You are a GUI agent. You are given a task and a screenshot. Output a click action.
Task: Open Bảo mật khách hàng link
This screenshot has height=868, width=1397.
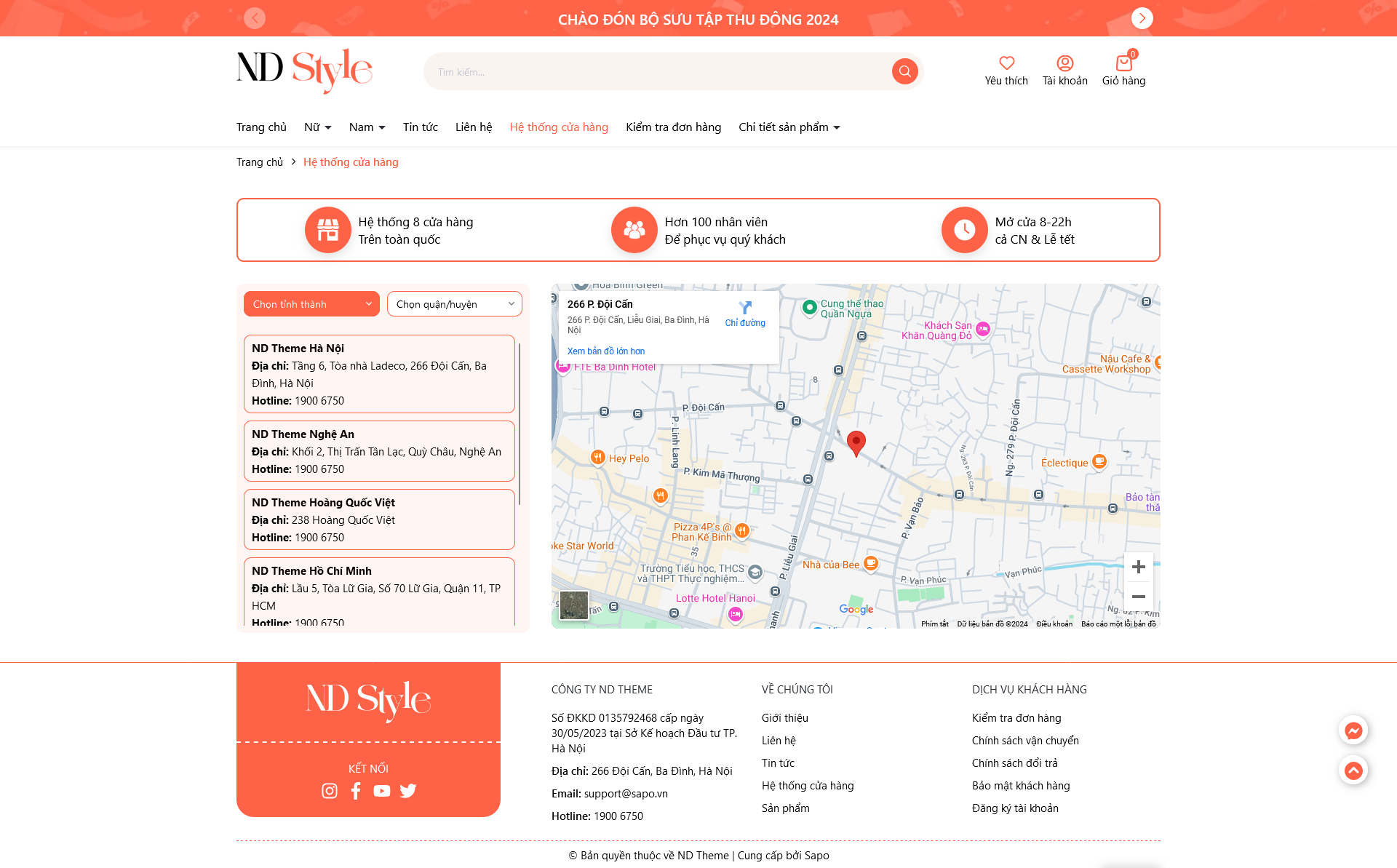[x=1021, y=786]
